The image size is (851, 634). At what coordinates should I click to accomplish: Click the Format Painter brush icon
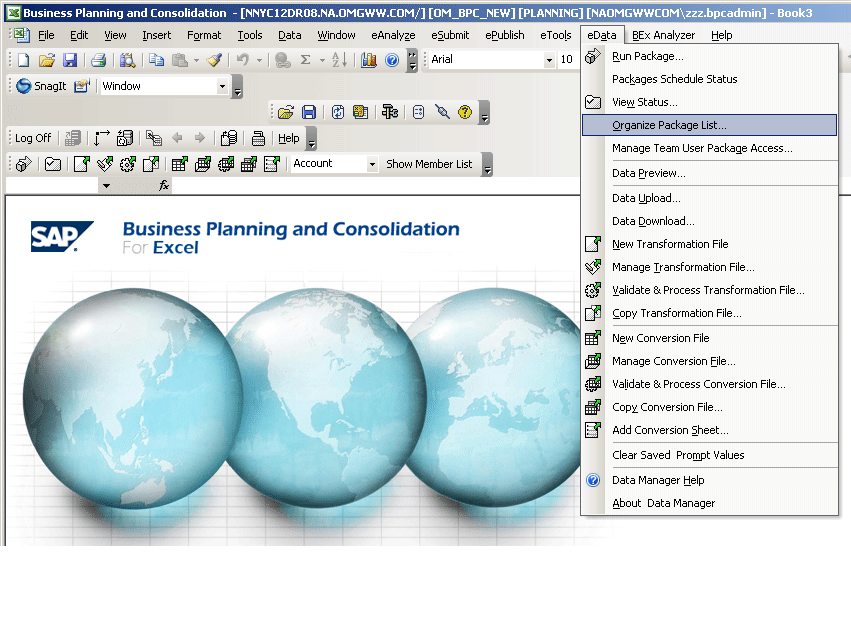pyautogui.click(x=214, y=60)
